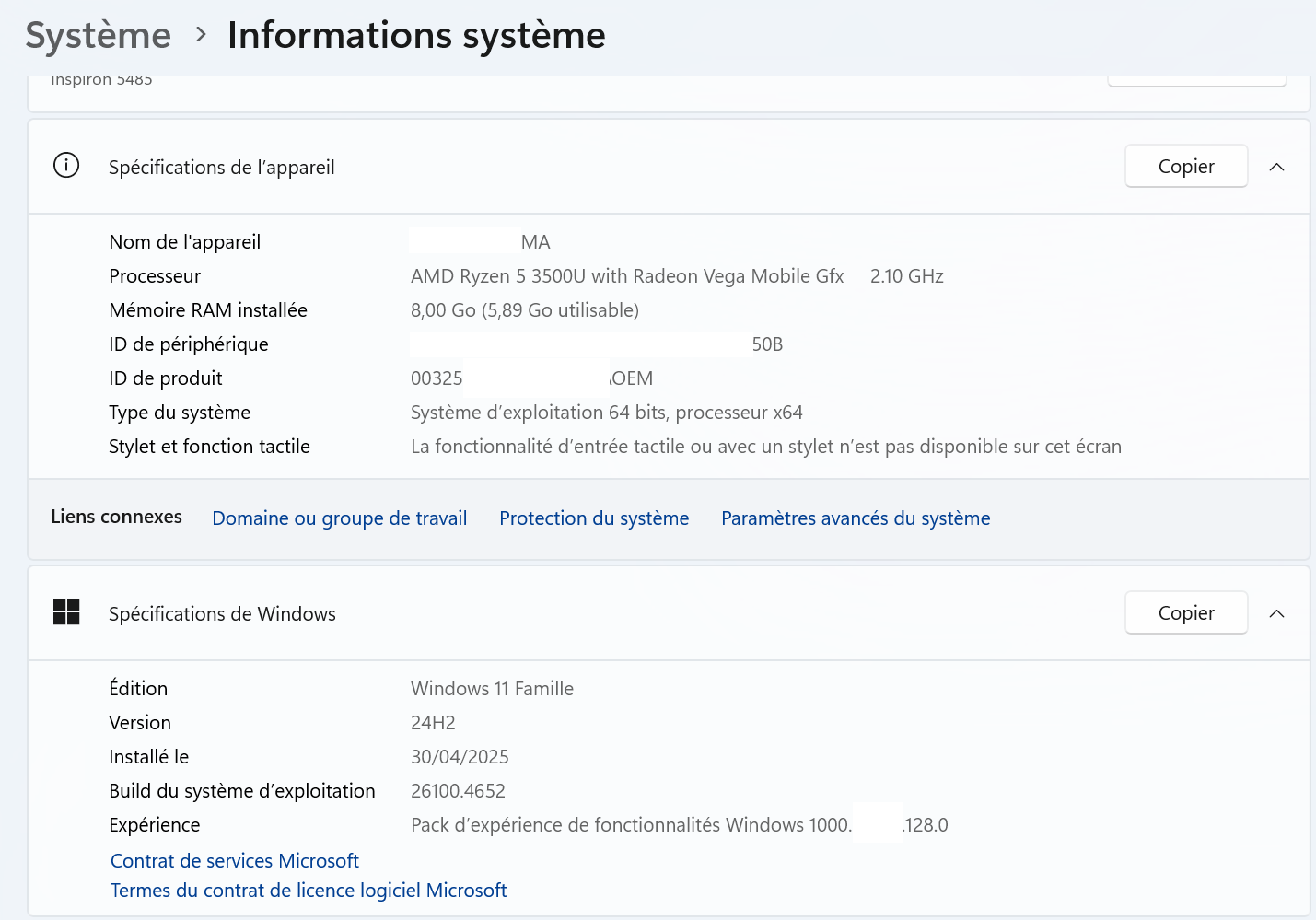Open Paramètres avancés du système link

click(856, 518)
